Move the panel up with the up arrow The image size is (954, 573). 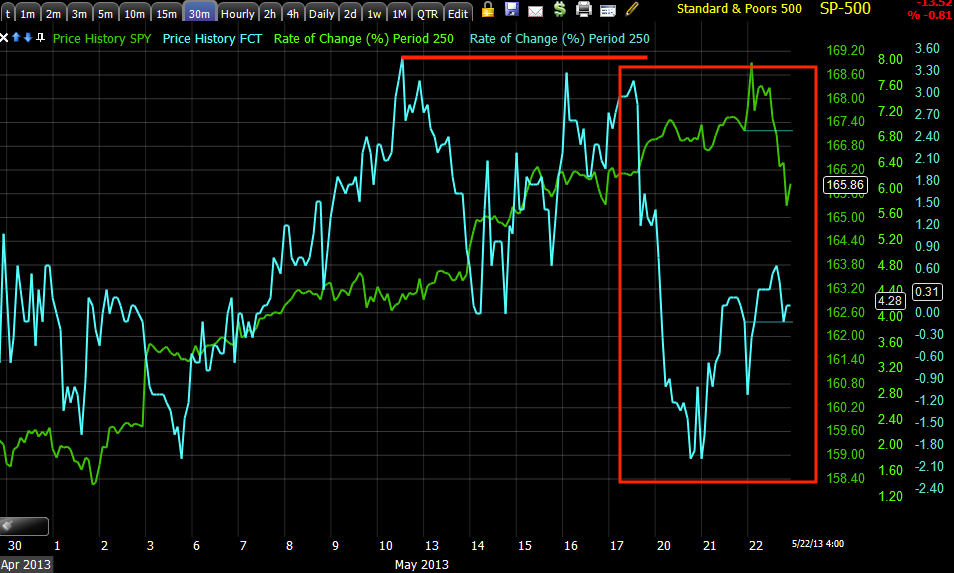click(16, 38)
